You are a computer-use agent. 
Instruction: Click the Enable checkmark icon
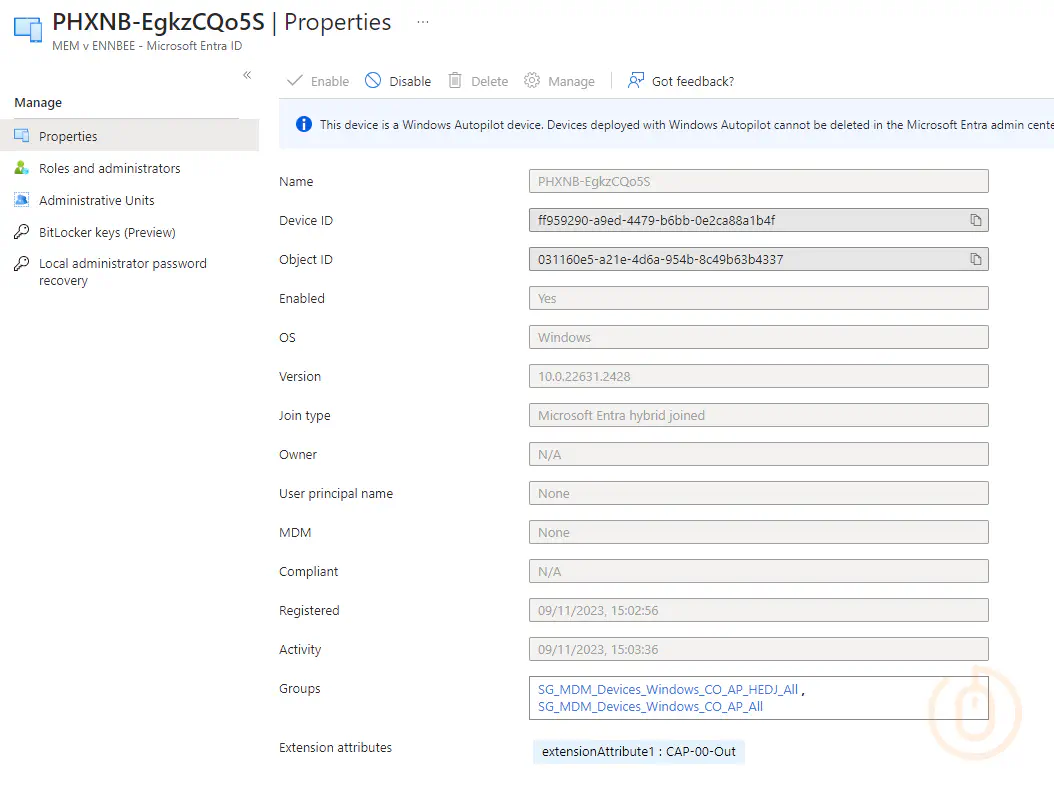[x=294, y=81]
